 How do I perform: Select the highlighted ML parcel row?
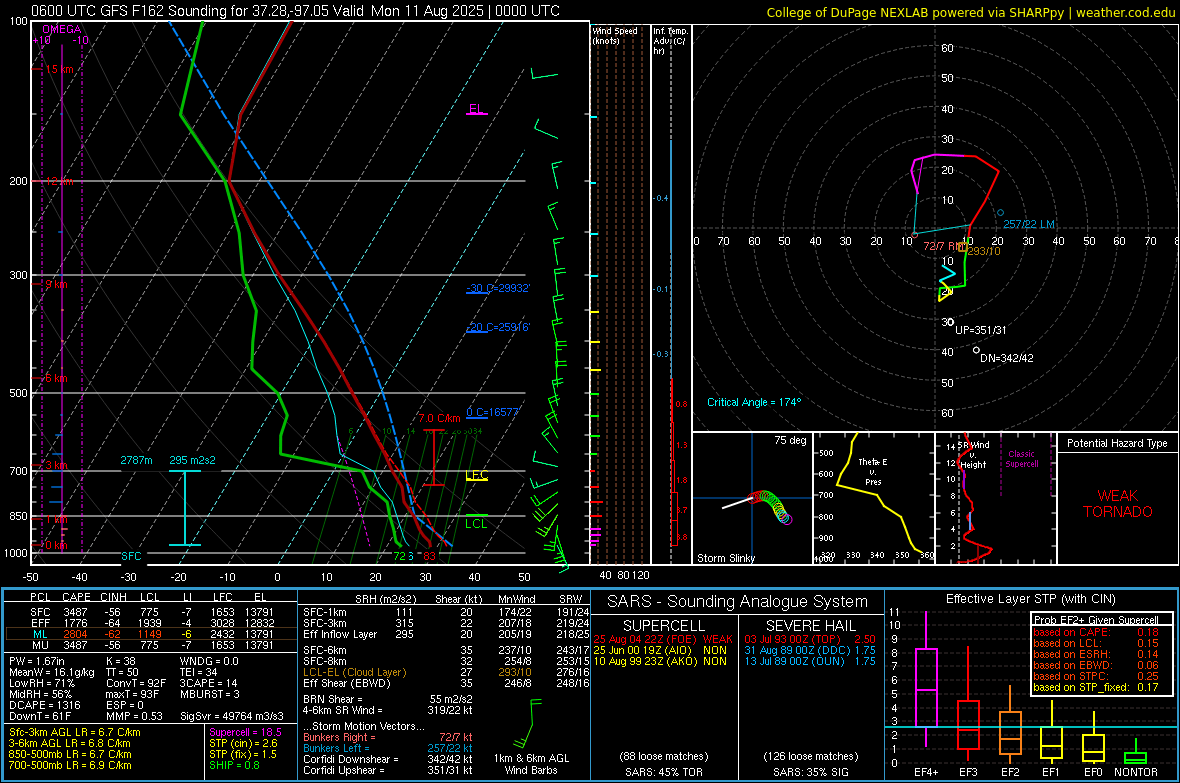(151, 634)
